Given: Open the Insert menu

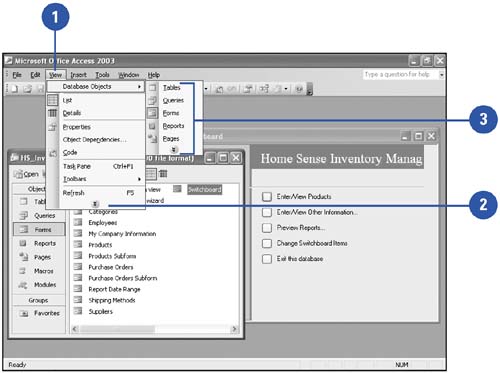Looking at the screenshot, I should 78,75.
